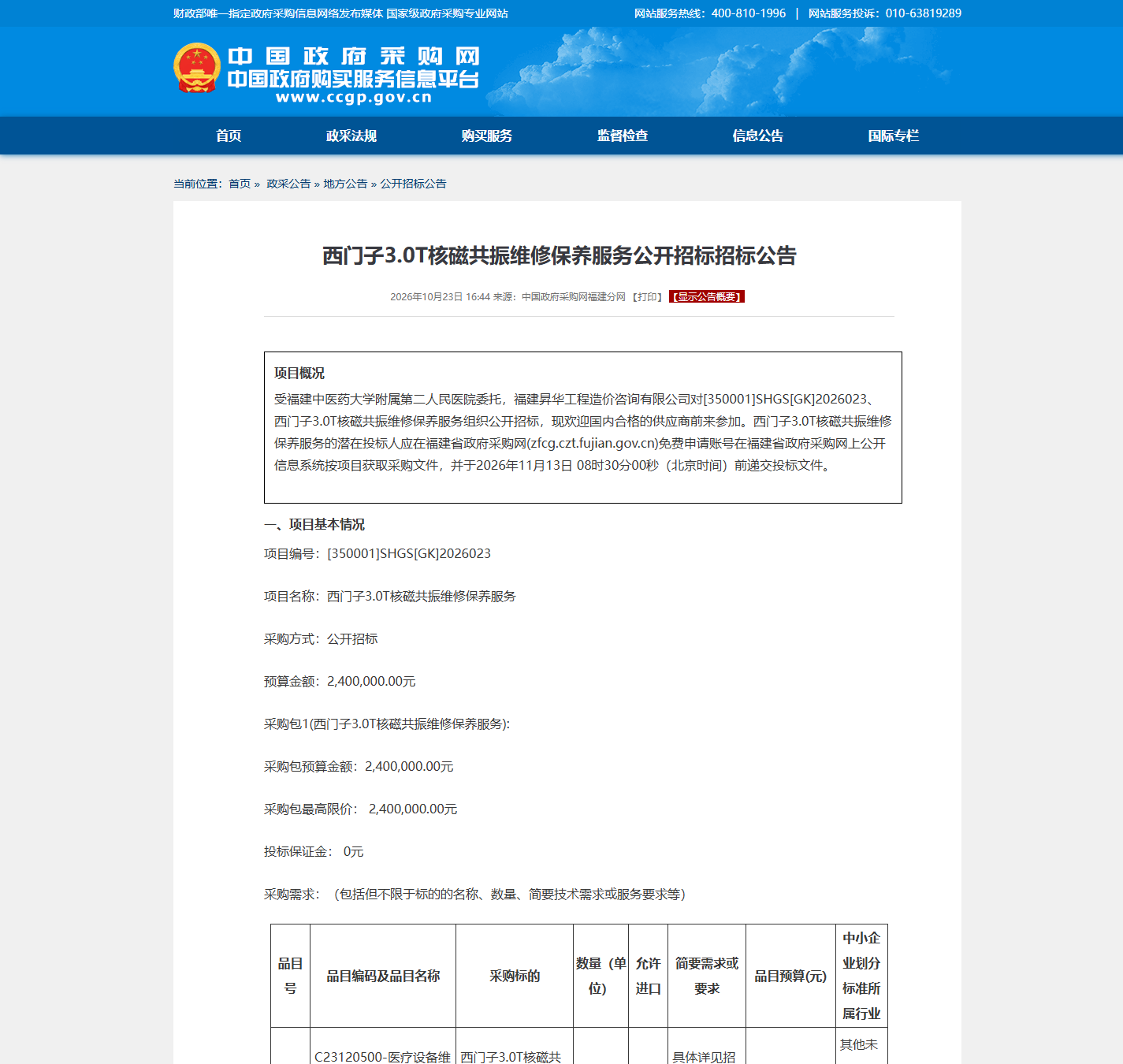
Task: Open the 地方公告 breadcrumb link
Action: pyautogui.click(x=345, y=184)
